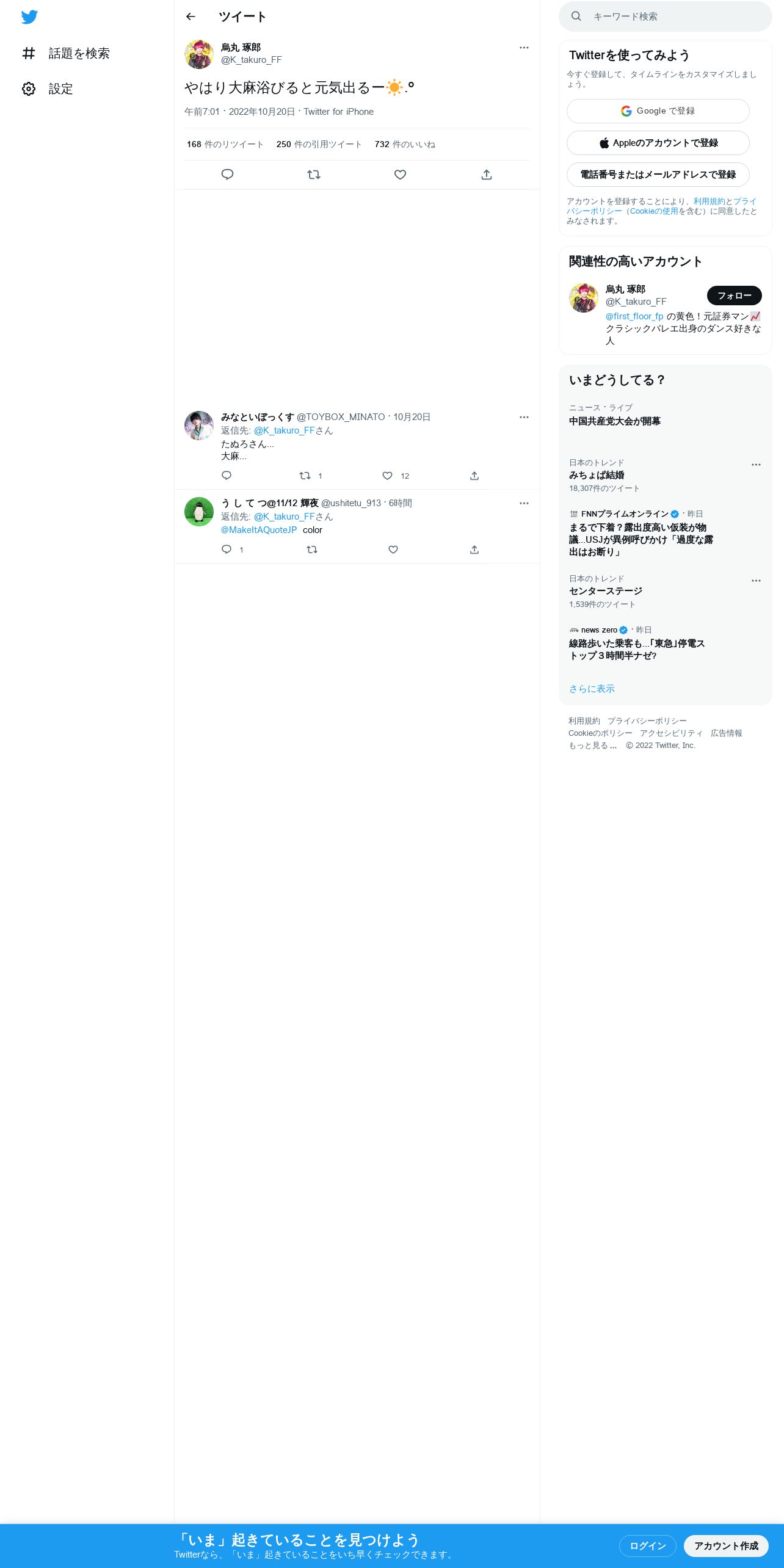Open more options on the main tweet
The width and height of the screenshot is (784, 1568).
click(524, 48)
